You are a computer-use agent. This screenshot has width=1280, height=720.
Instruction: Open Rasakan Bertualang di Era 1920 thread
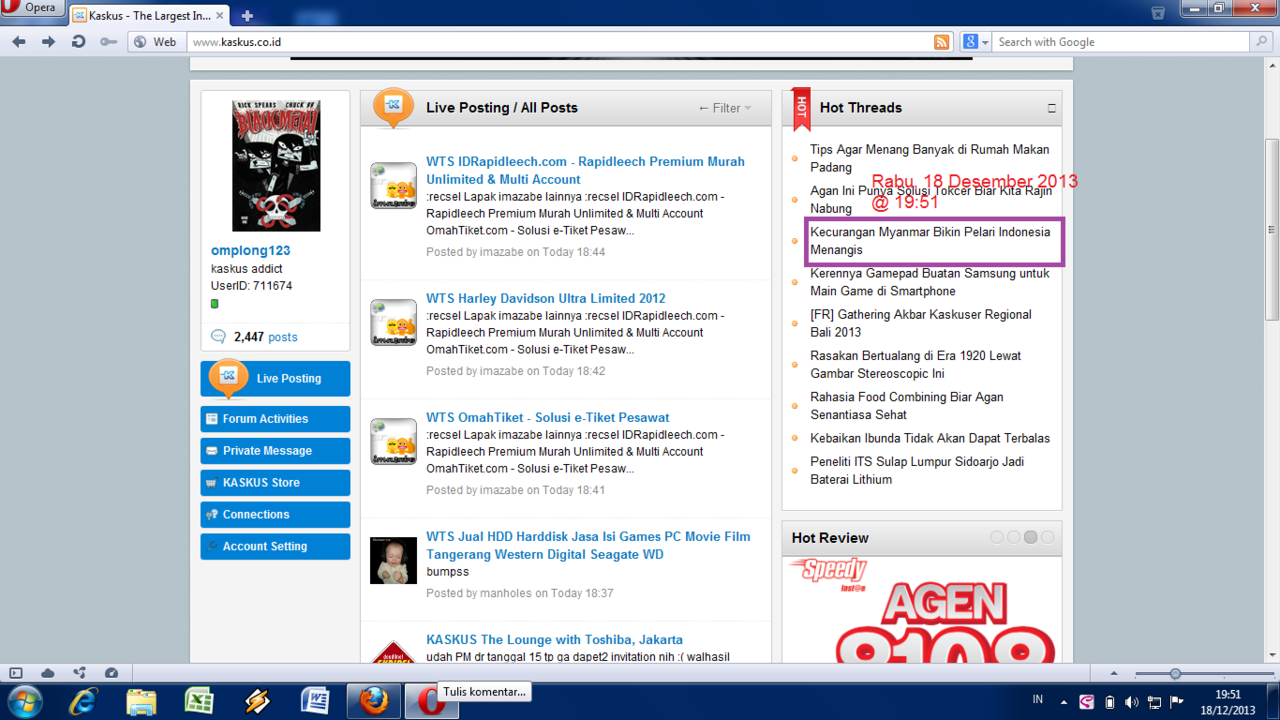pyautogui.click(x=915, y=364)
